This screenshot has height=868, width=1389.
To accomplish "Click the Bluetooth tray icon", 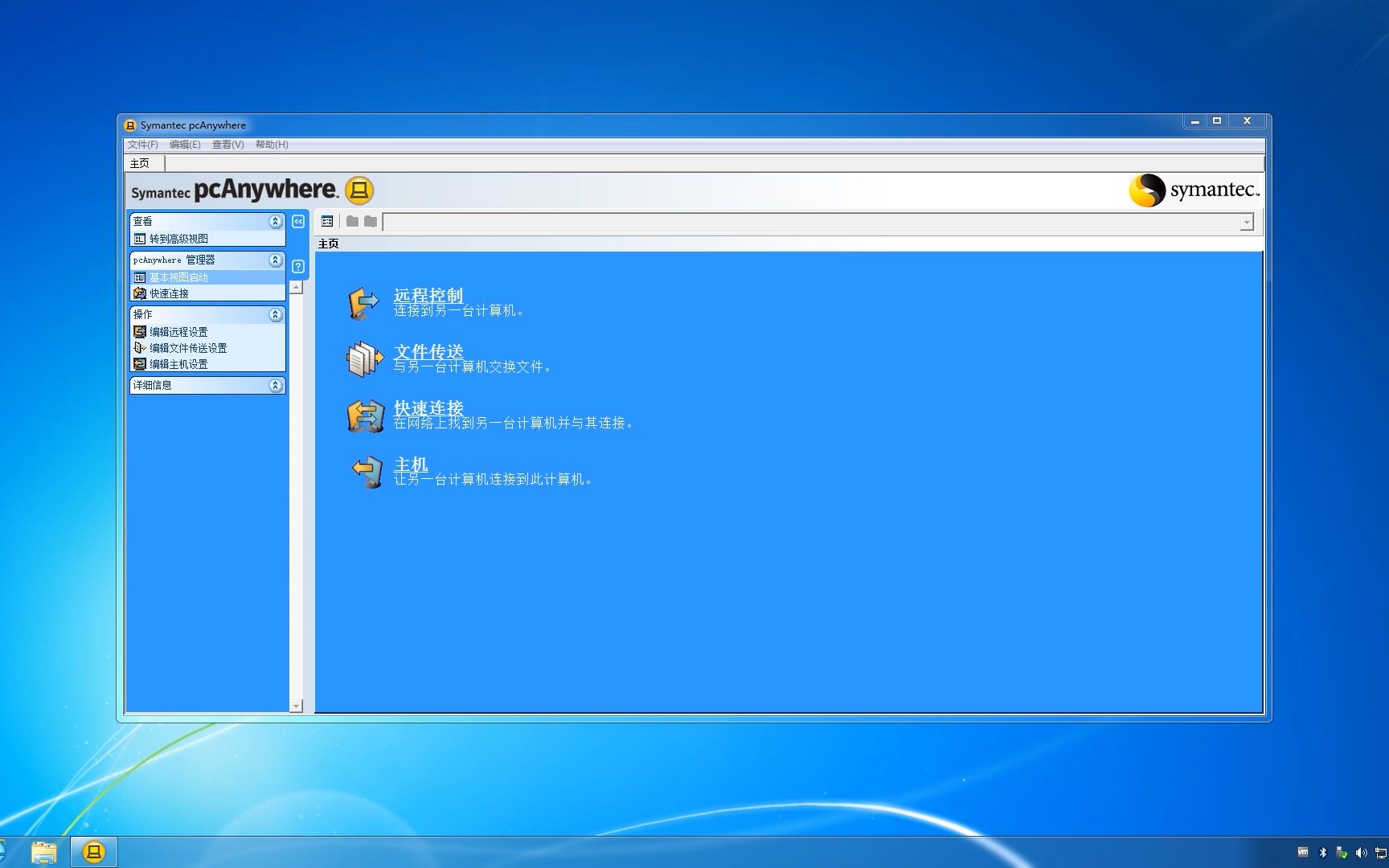I will 1322,853.
